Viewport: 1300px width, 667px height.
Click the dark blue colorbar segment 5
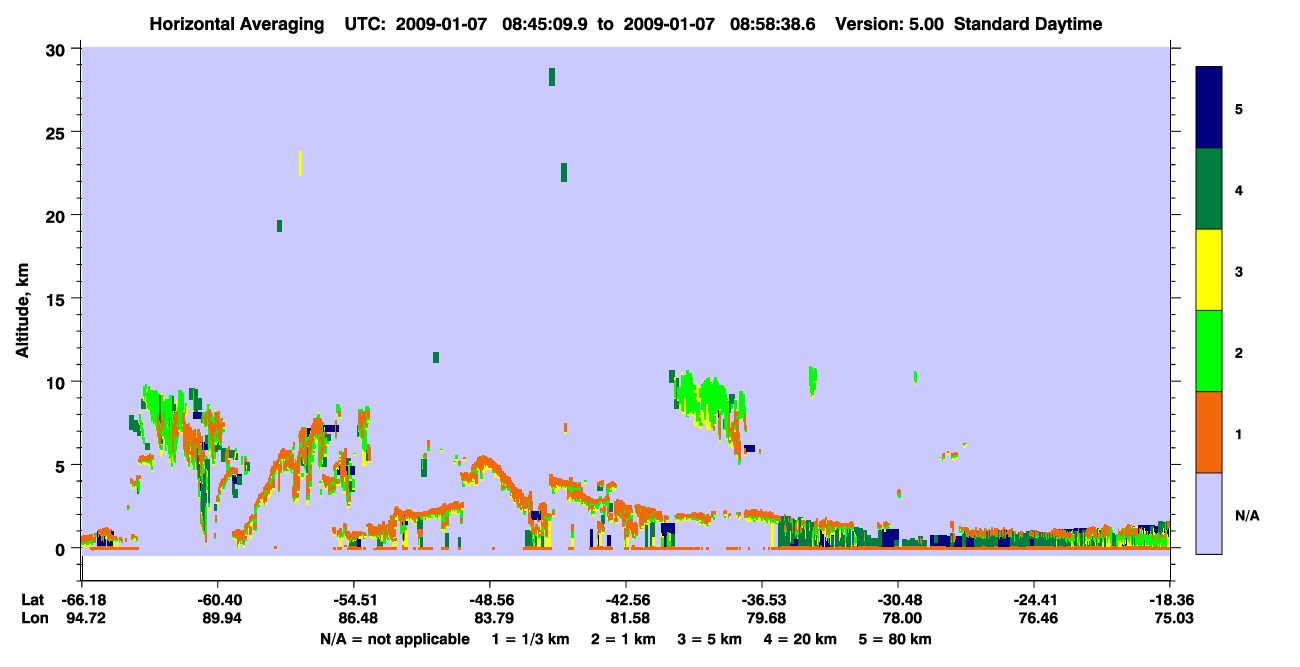click(x=1209, y=108)
